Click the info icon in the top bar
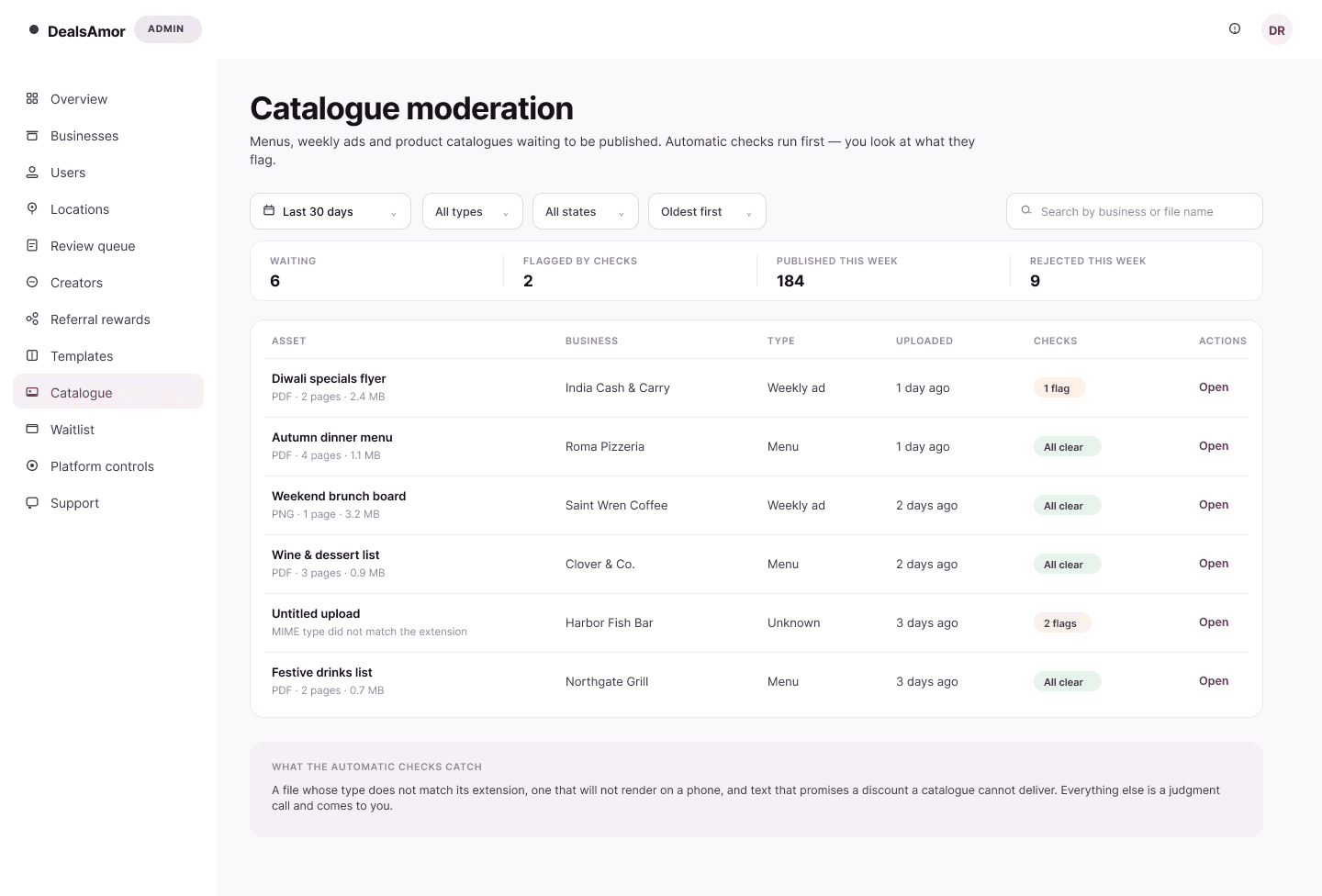This screenshot has width=1322, height=896. coord(1235,28)
